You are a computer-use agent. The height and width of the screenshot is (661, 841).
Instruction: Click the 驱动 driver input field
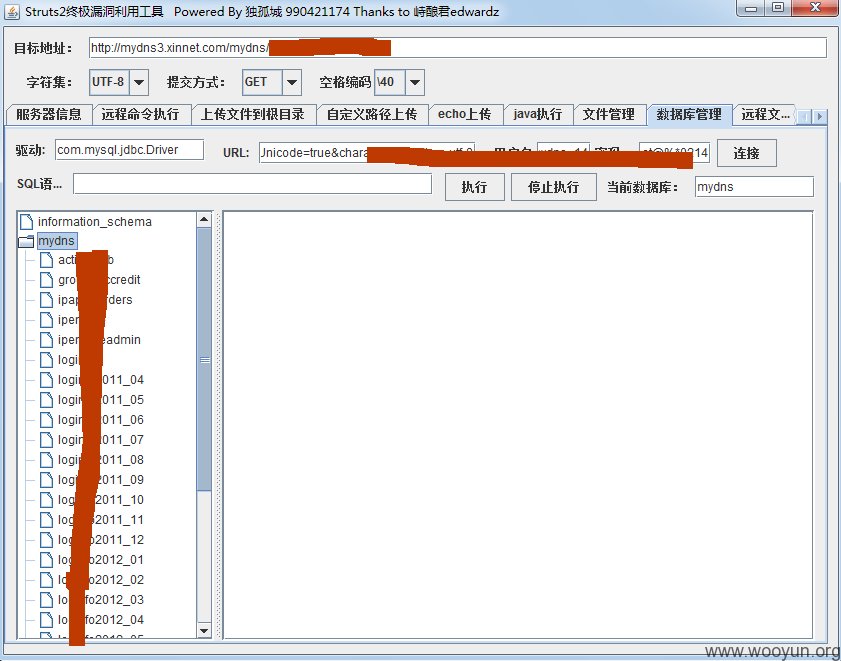click(129, 150)
